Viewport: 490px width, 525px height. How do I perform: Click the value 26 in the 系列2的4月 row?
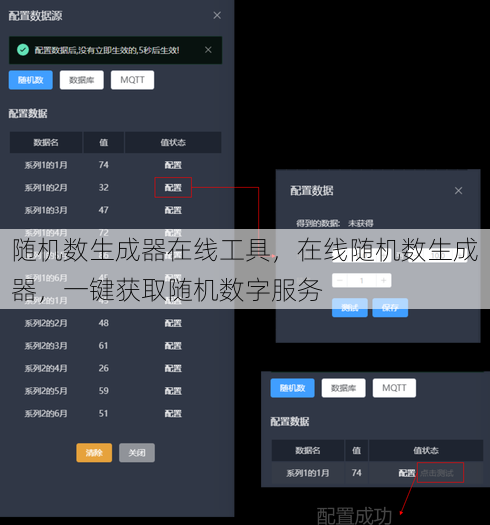[104, 368]
